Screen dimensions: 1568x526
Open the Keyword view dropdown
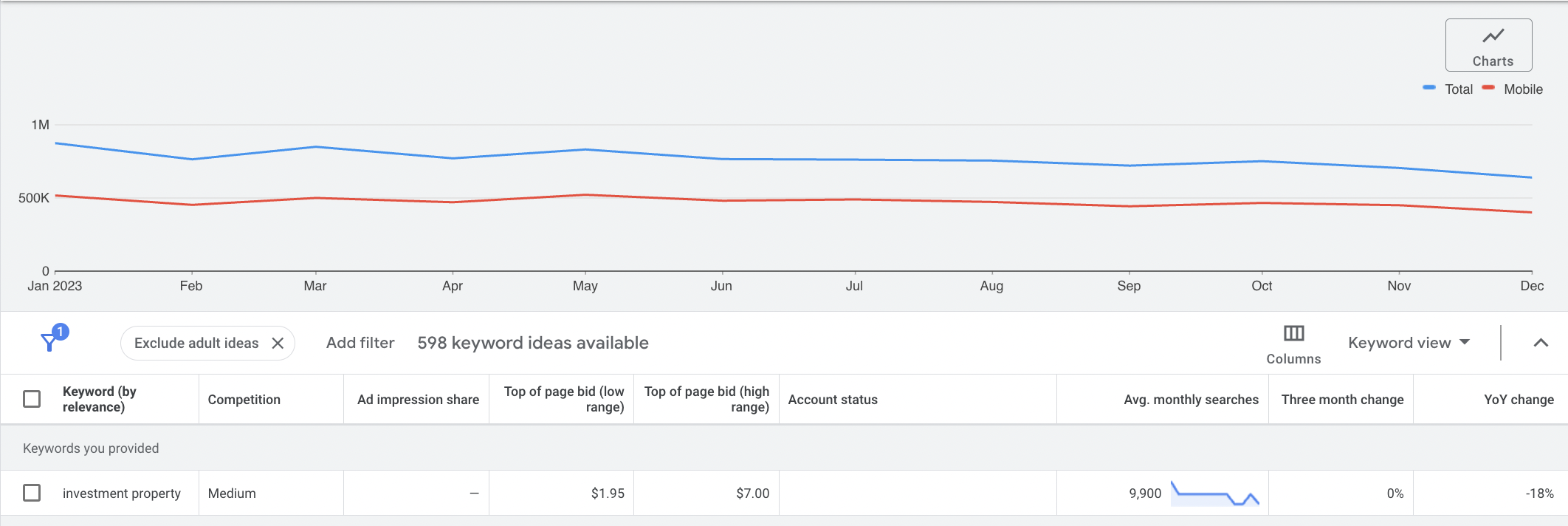tap(1409, 343)
